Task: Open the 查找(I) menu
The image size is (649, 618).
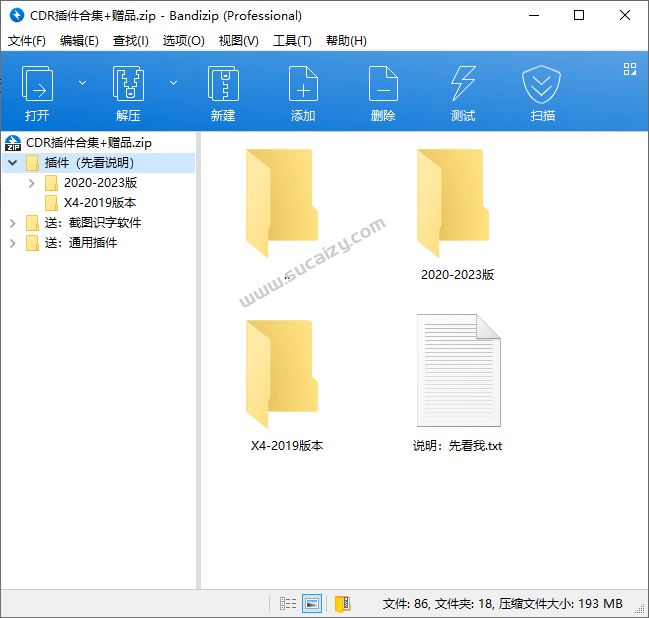Action: (x=131, y=41)
